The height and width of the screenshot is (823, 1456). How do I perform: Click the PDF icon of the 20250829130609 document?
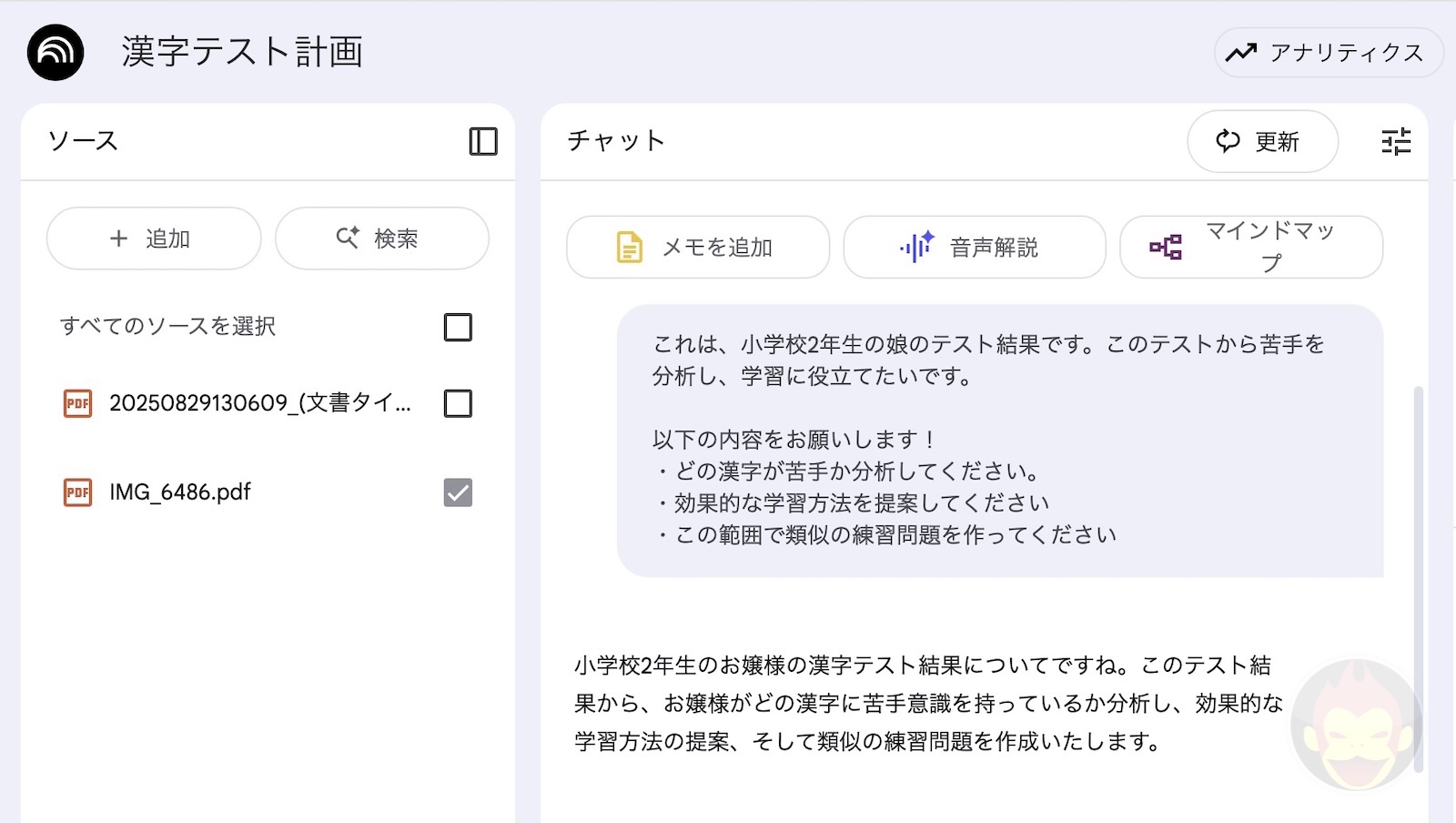tap(77, 403)
